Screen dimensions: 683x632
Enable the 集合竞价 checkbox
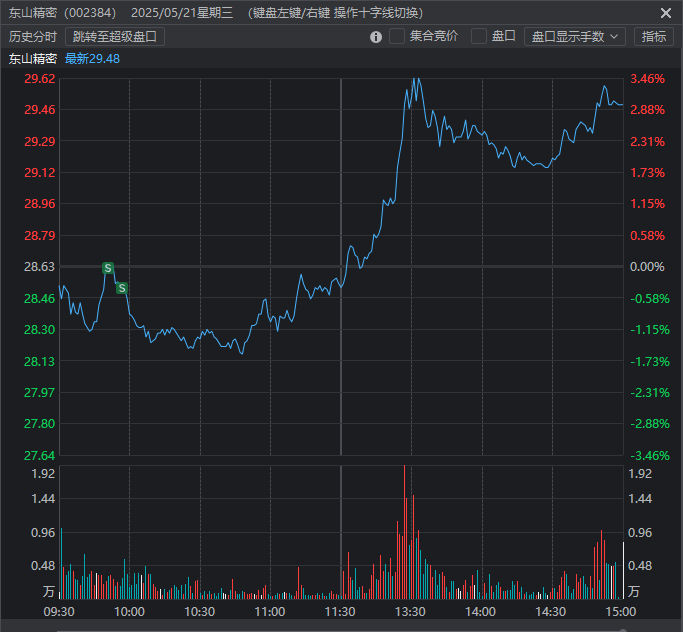(397, 37)
